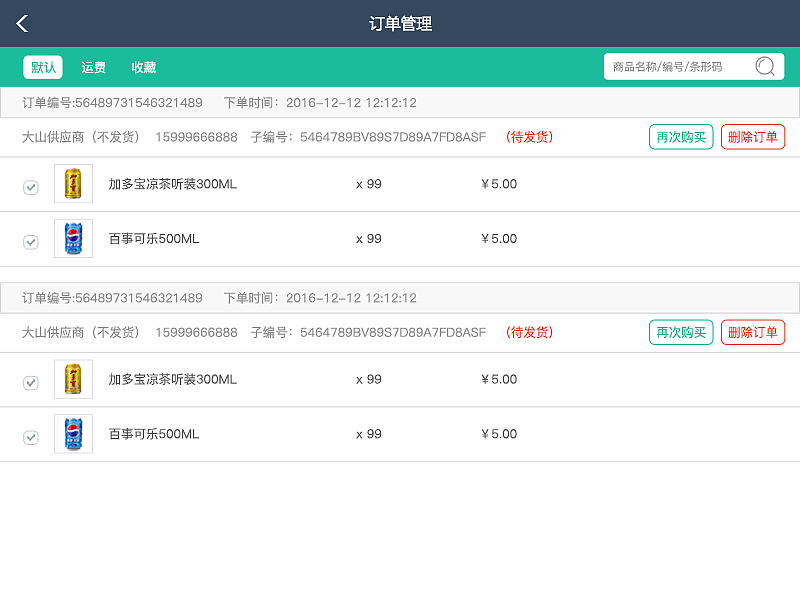Image resolution: width=800 pixels, height=600 pixels.
Task: Select the 默认 sort tab
Action: pos(43,67)
